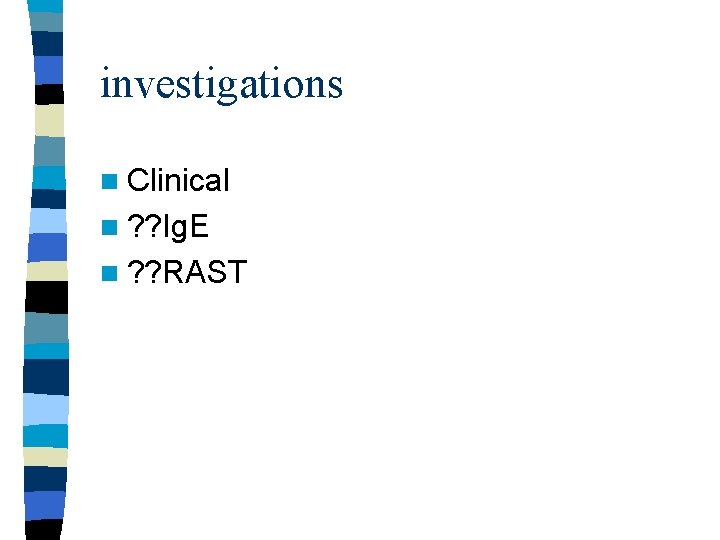
Task: Pick the lowest light blue segment of the stripe
Action: [x=46, y=410]
